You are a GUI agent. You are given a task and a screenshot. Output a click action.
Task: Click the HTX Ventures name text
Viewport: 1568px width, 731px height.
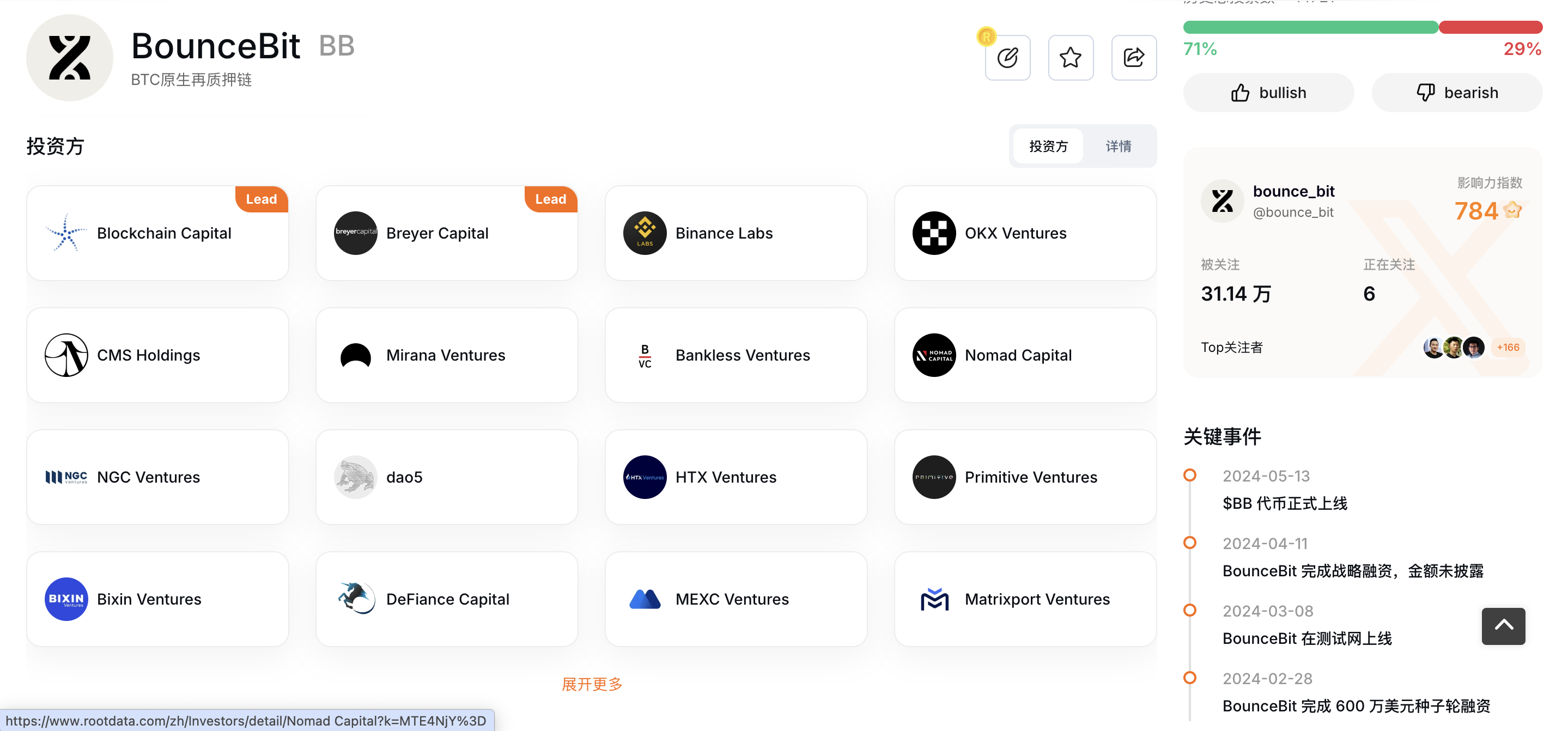(x=726, y=477)
